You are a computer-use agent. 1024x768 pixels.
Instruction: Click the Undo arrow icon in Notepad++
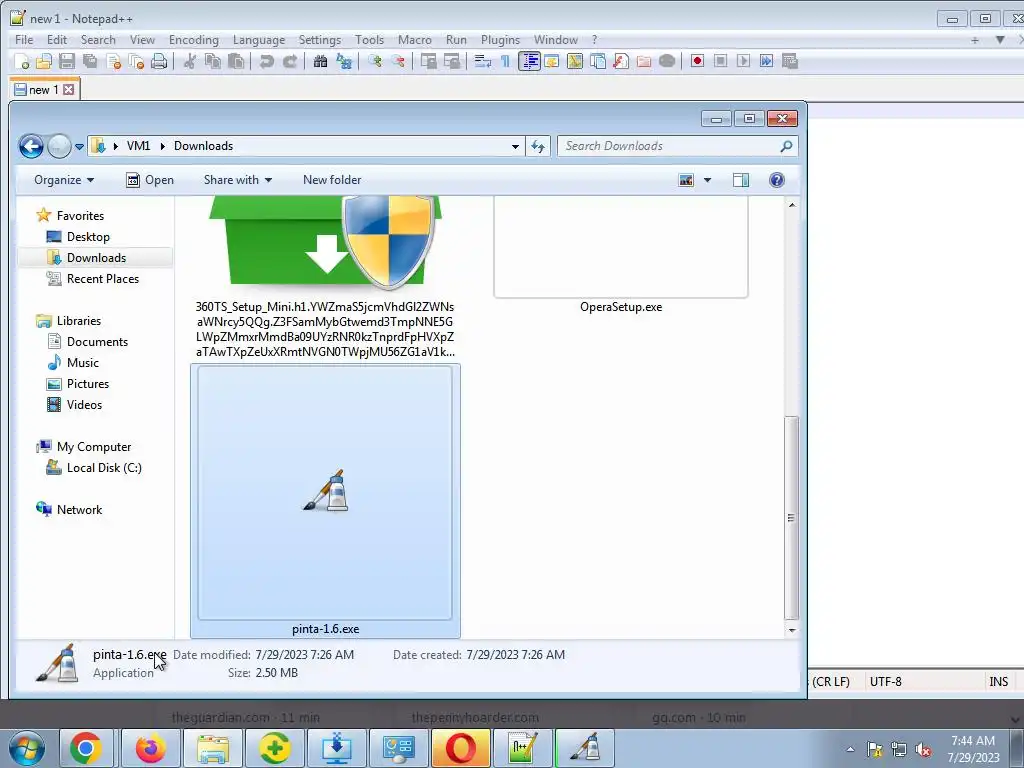(x=266, y=61)
